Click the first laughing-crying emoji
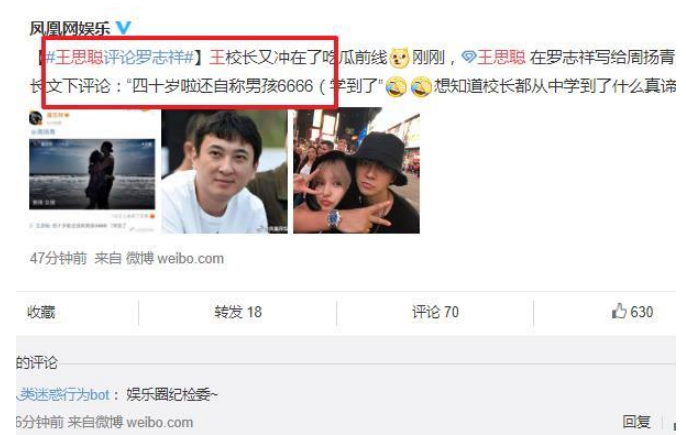This screenshot has height=435, width=686. [x=395, y=86]
